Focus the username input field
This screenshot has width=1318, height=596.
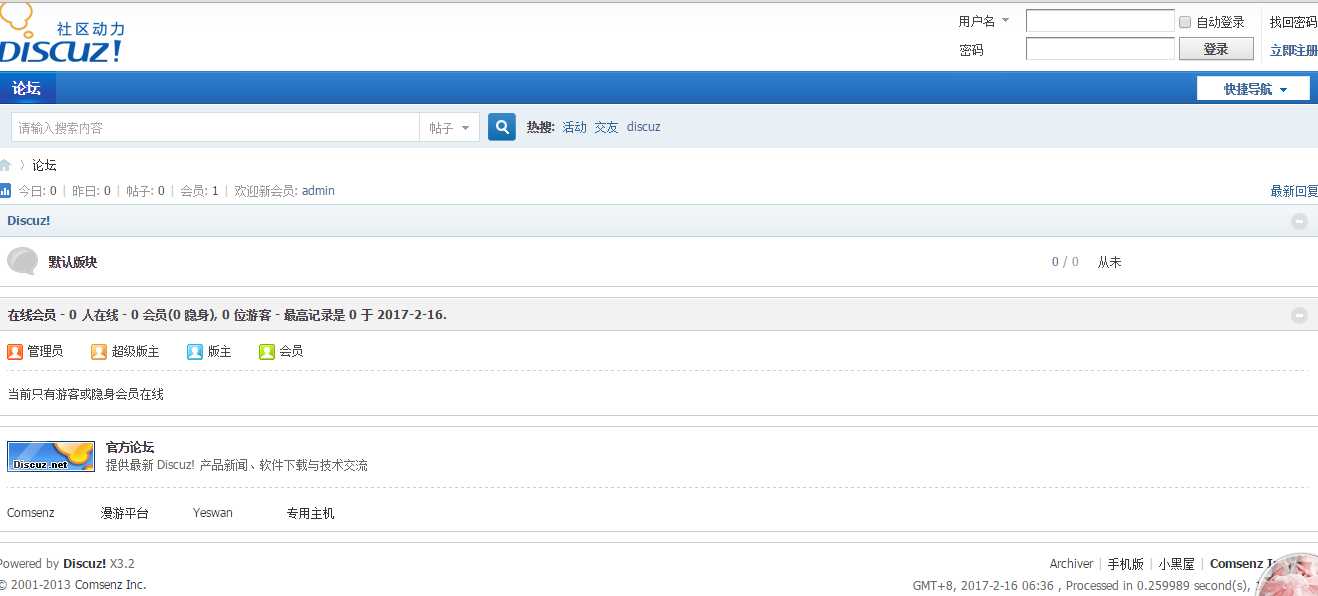tap(1100, 21)
